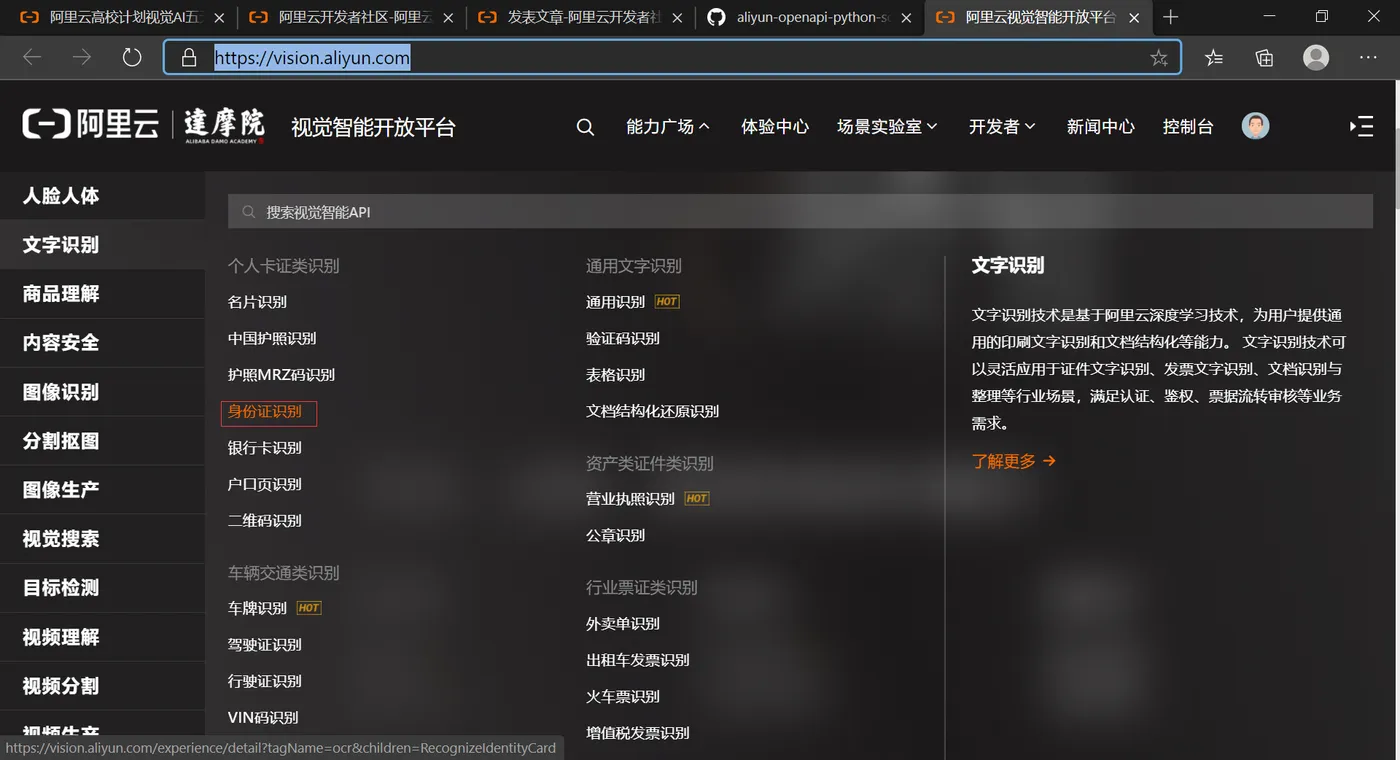The width and height of the screenshot is (1400, 760).
Task: Click the site search magnifier icon
Action: click(586, 127)
